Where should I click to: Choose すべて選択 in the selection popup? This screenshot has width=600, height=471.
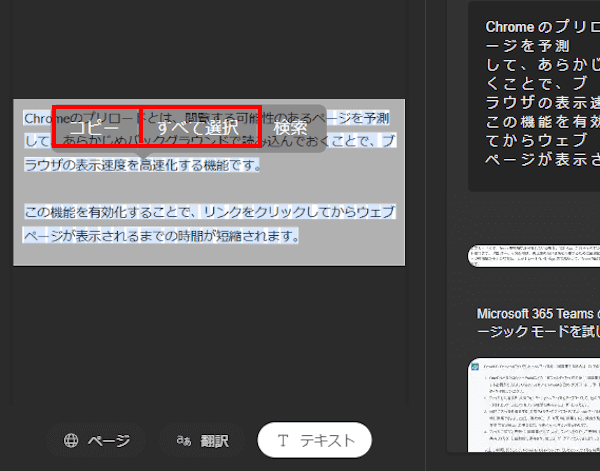pyautogui.click(x=200, y=127)
